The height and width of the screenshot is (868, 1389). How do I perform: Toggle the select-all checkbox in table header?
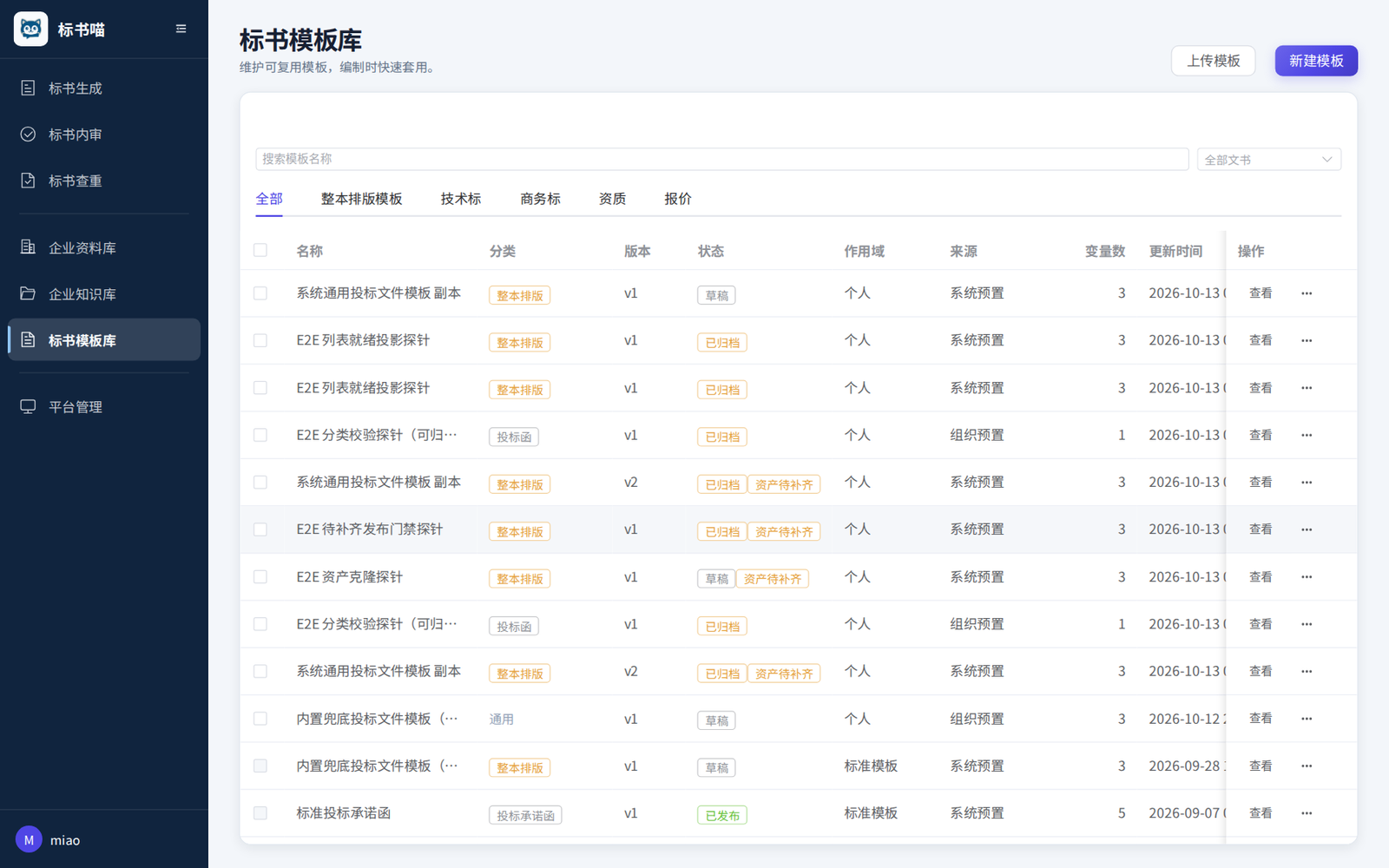tap(260, 250)
